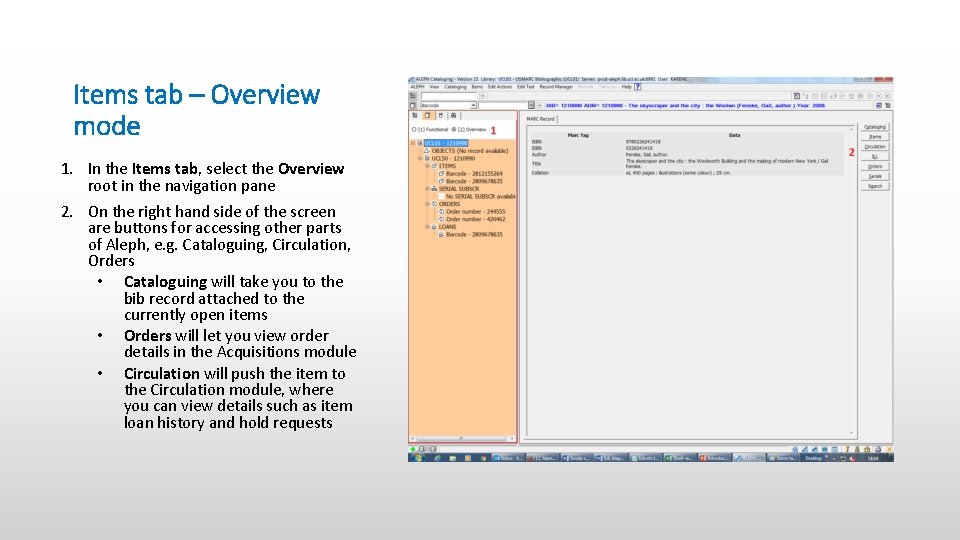Image resolution: width=960 pixels, height=540 pixels.
Task: Select the Overview radio button
Action: (x=454, y=130)
